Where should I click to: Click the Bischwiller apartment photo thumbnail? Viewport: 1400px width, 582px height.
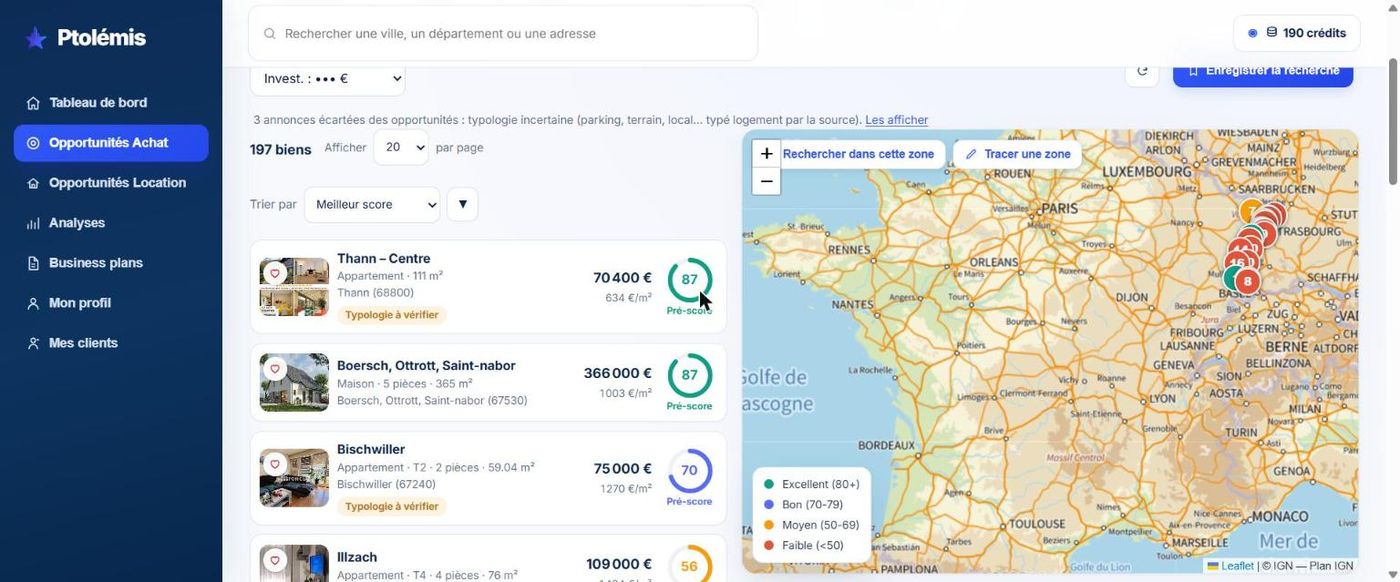[294, 478]
